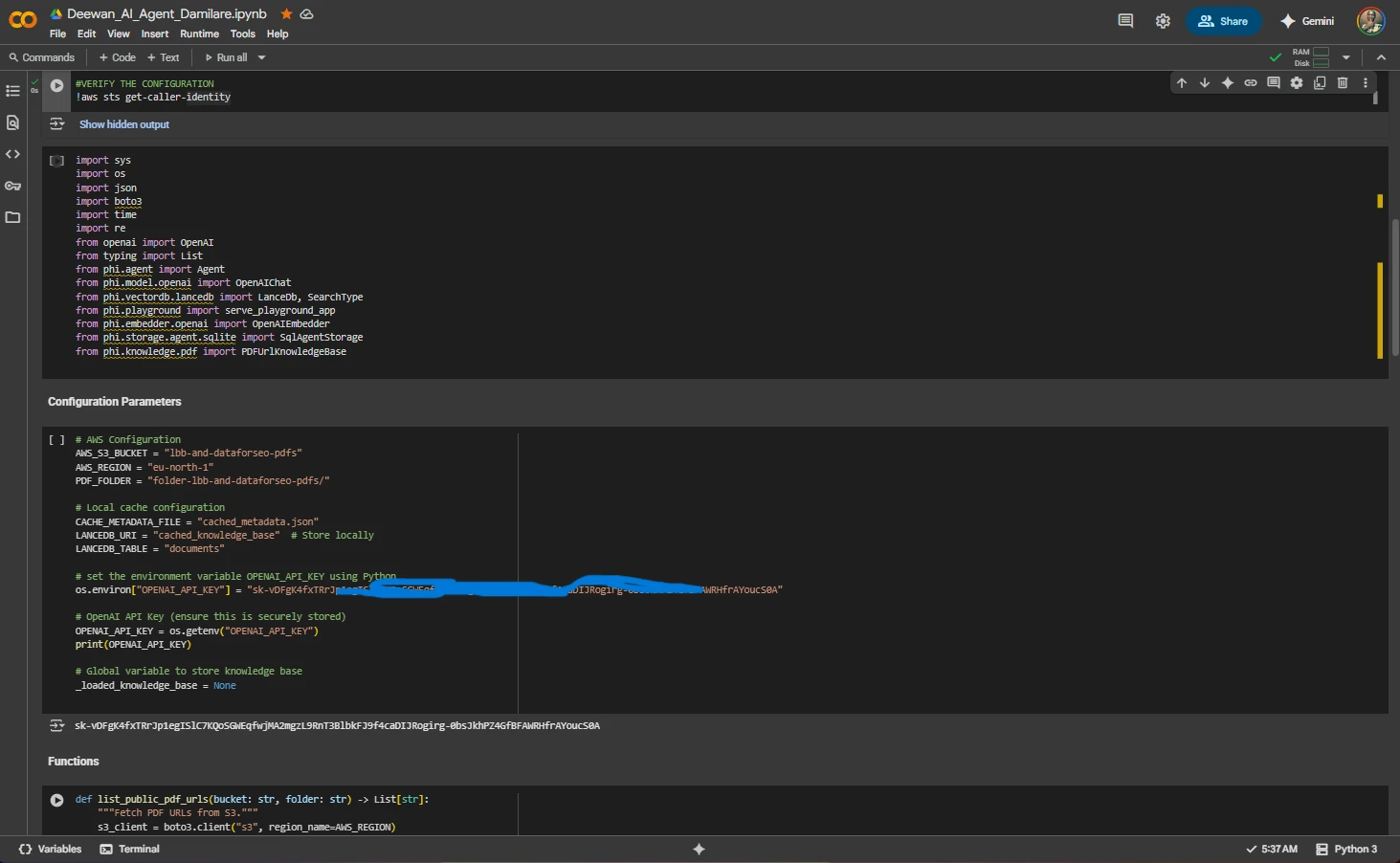Open the Google account avatar
The image size is (1400, 863).
pyautogui.click(x=1370, y=20)
